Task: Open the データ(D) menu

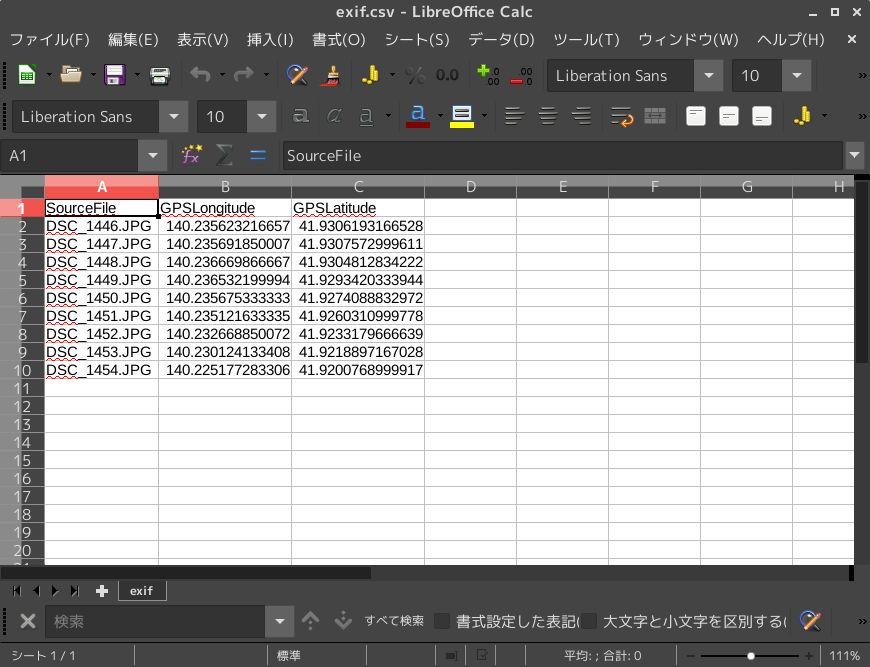Action: [501, 40]
